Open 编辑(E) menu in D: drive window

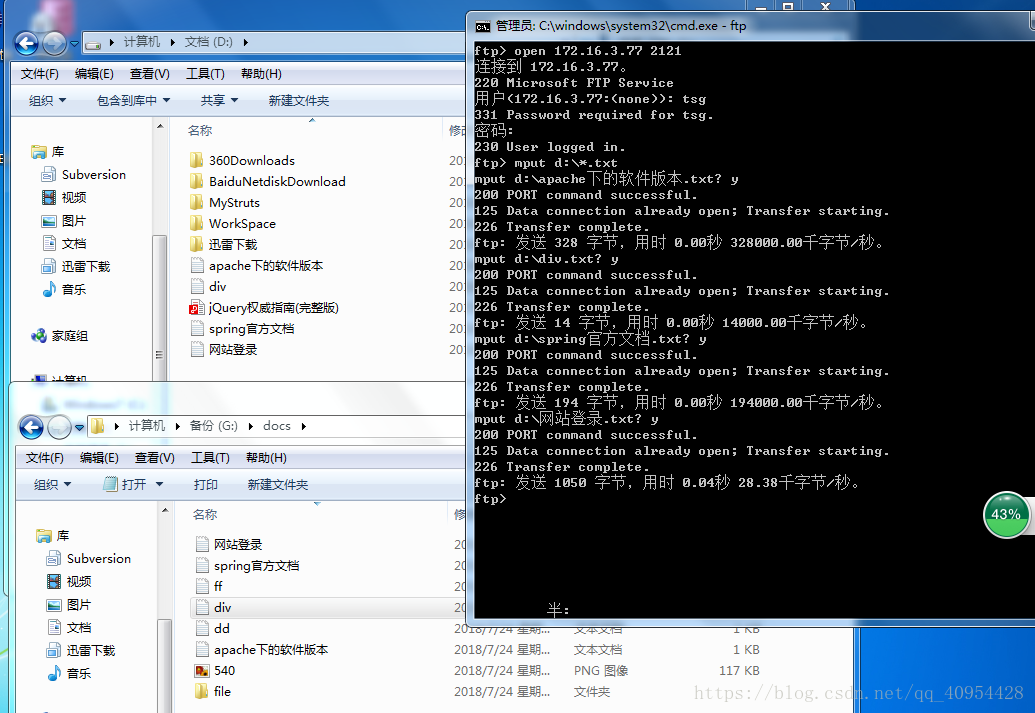pyautogui.click(x=94, y=74)
